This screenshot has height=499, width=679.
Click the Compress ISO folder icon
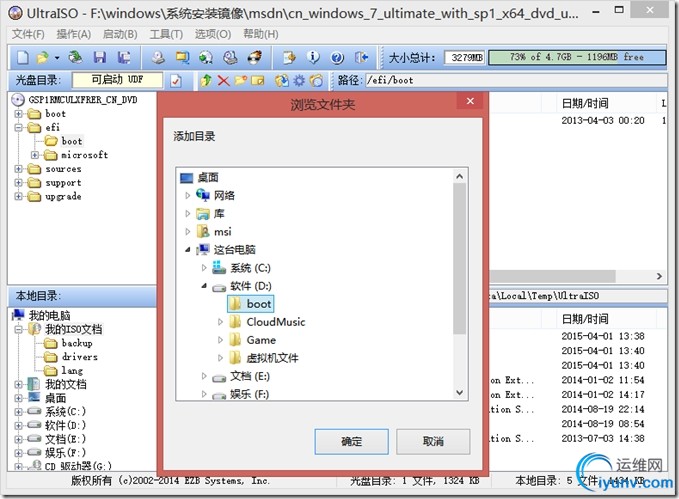click(182, 57)
